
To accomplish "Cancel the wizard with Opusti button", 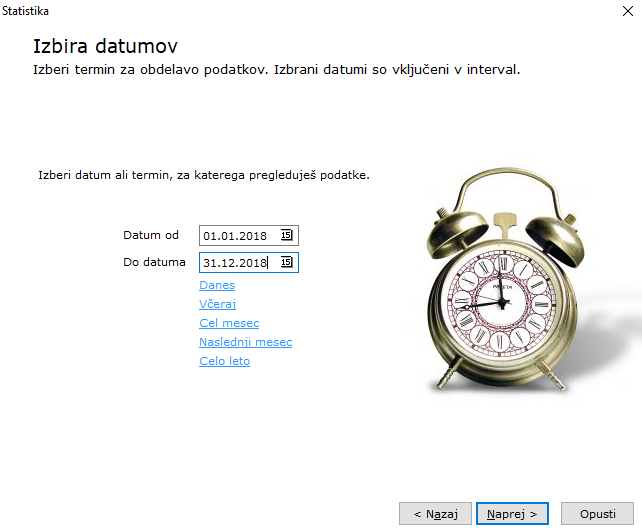I will pos(597,514).
